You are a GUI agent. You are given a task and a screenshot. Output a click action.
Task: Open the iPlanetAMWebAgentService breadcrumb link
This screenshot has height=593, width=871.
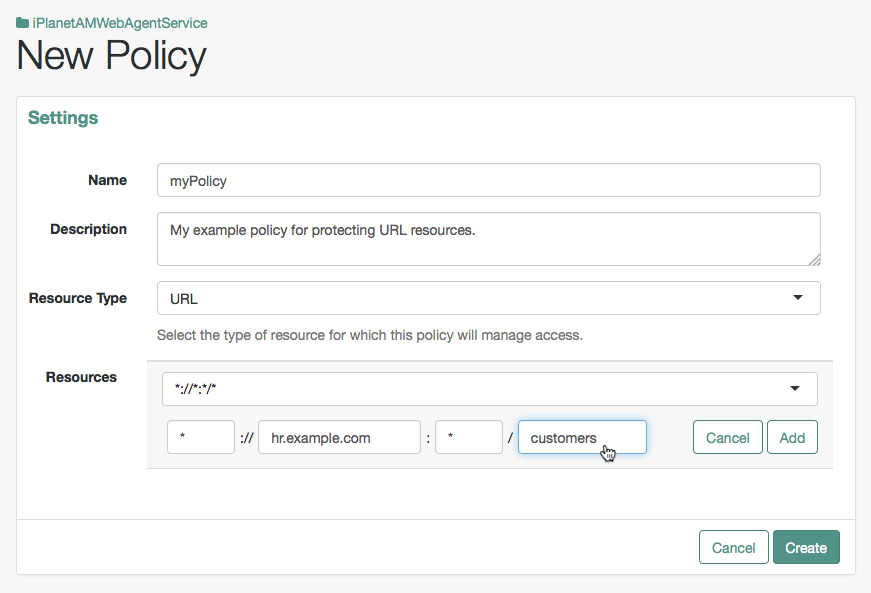click(120, 23)
